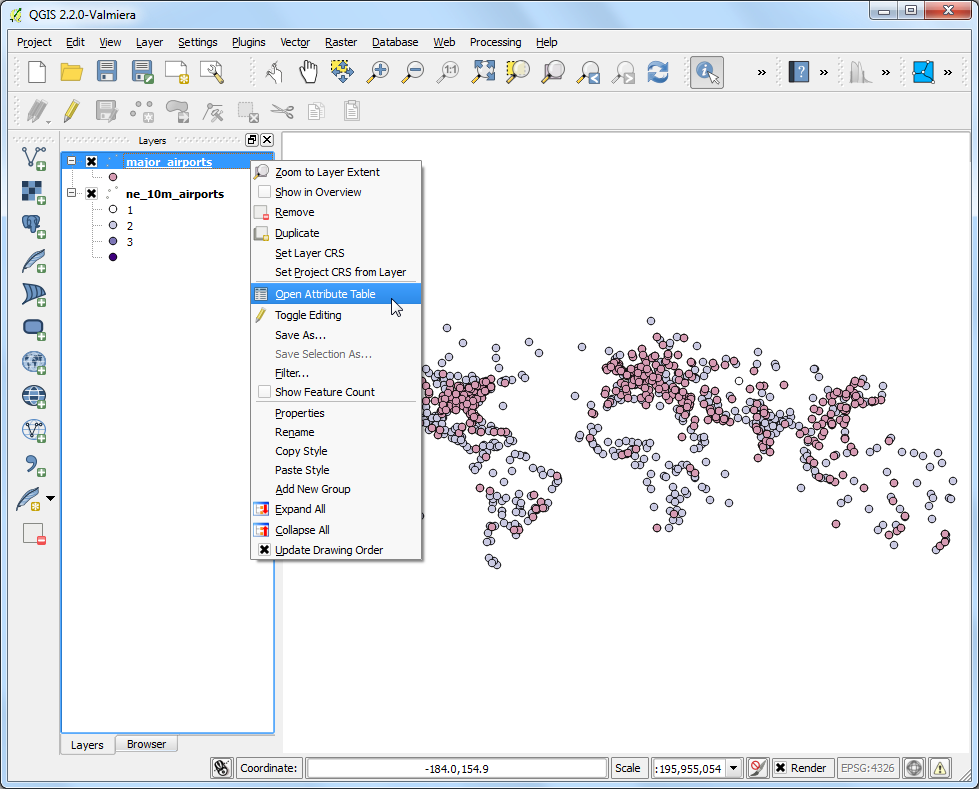Screen dimensions: 979x789
Task: Toggle major_airports layer visibility checkbox
Action: [x=92, y=162]
